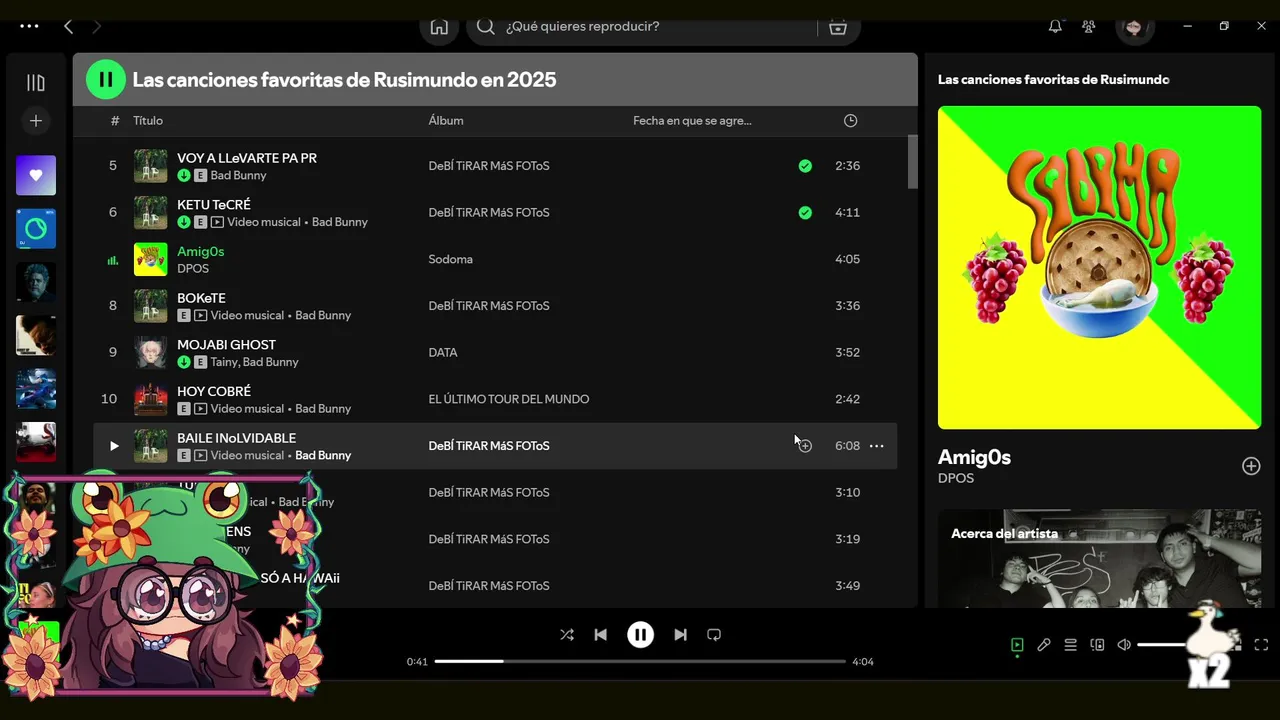Screen dimensions: 1280x720
Task: Toggle saved checkmark on VOY A LLeVARTE PA PR
Action: 805,166
